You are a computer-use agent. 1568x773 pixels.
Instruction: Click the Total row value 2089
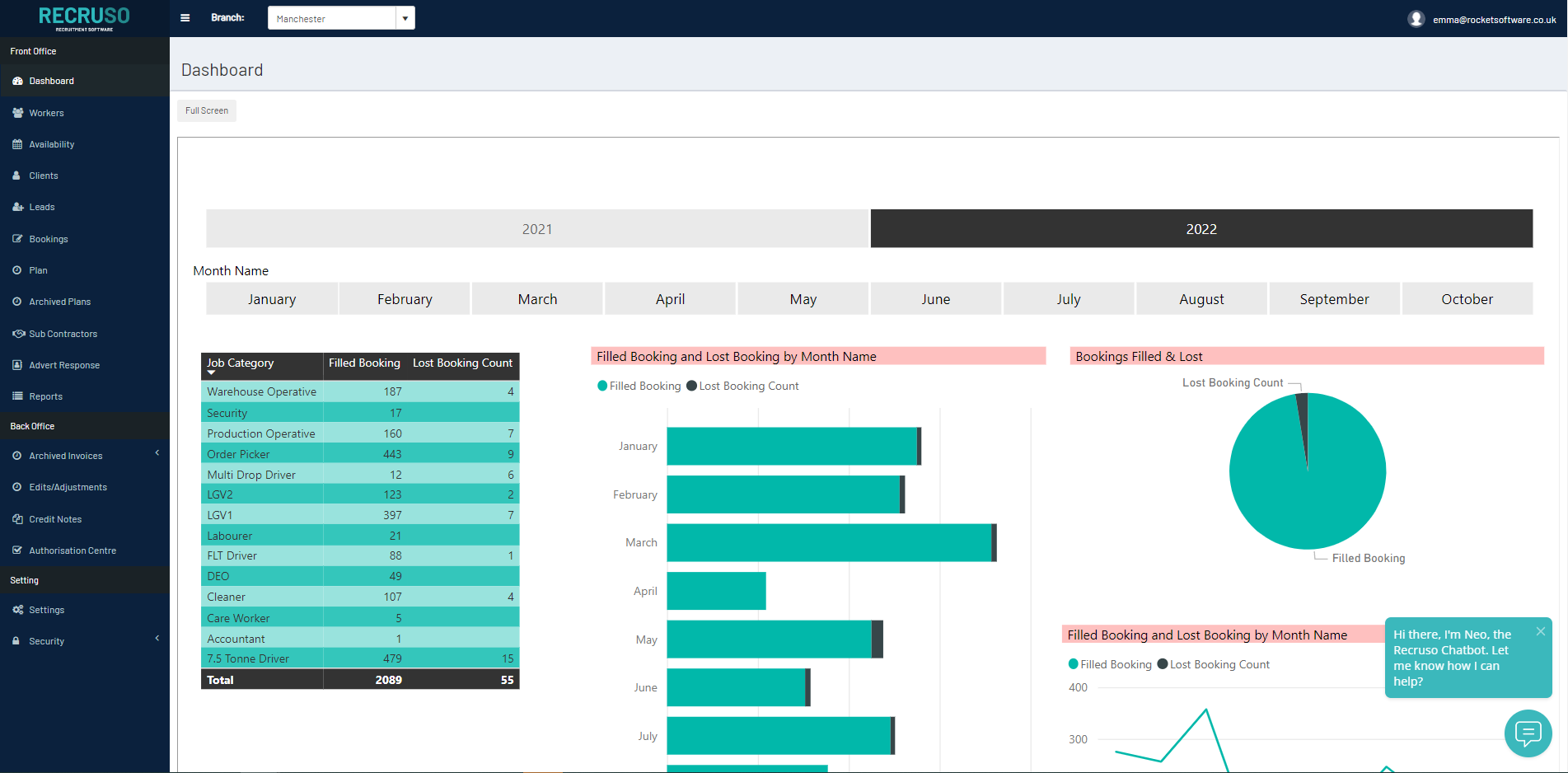pyautogui.click(x=388, y=680)
